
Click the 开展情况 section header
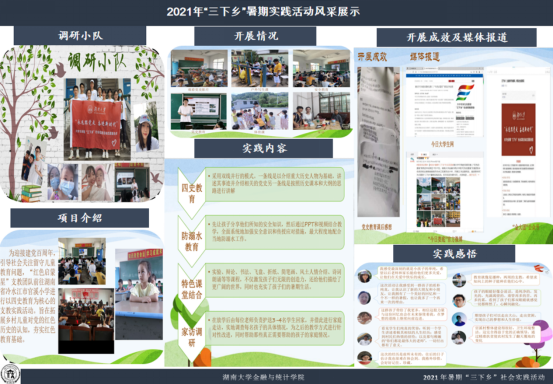coord(255,36)
